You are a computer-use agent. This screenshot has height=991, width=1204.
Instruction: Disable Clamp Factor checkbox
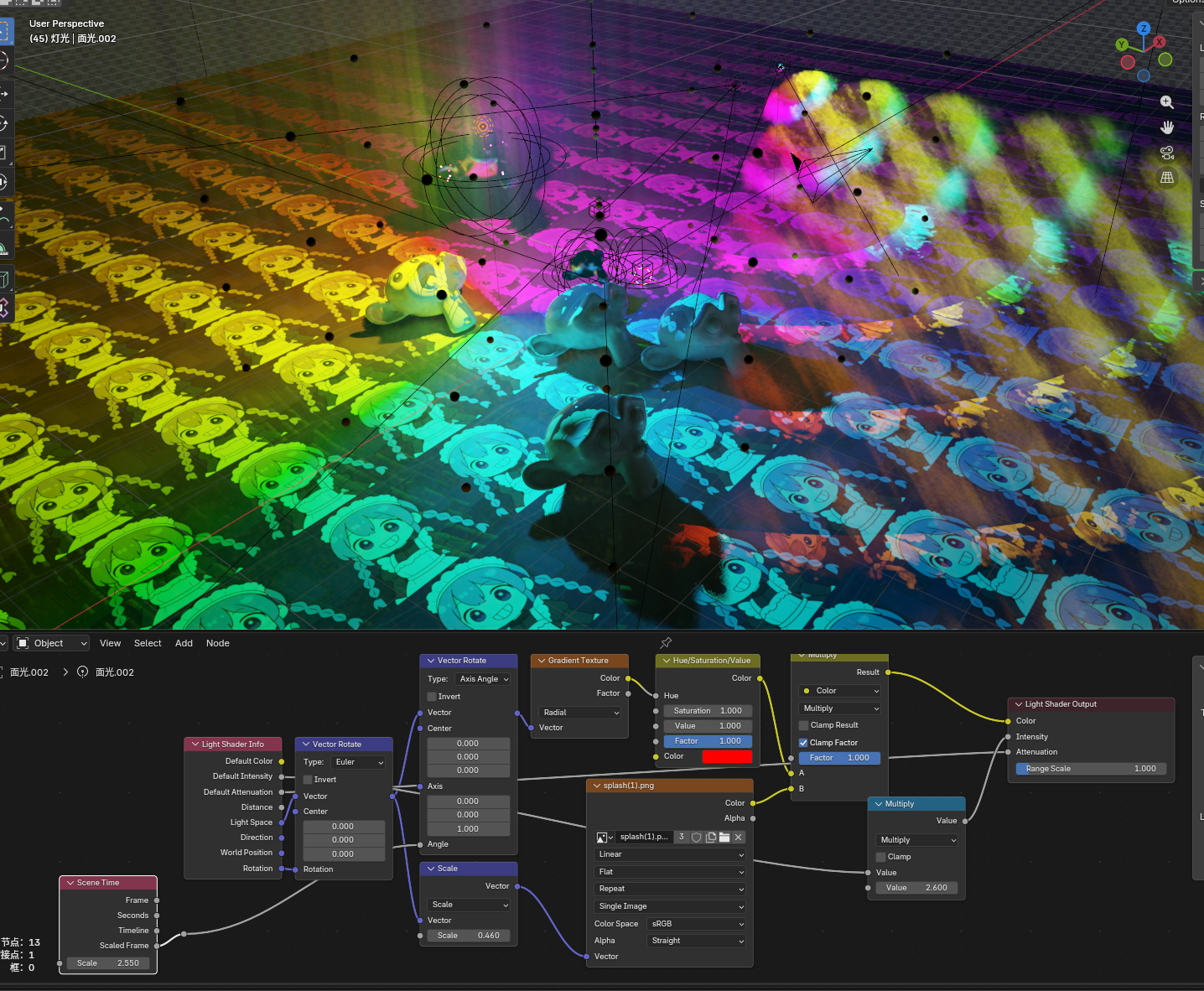coord(803,743)
